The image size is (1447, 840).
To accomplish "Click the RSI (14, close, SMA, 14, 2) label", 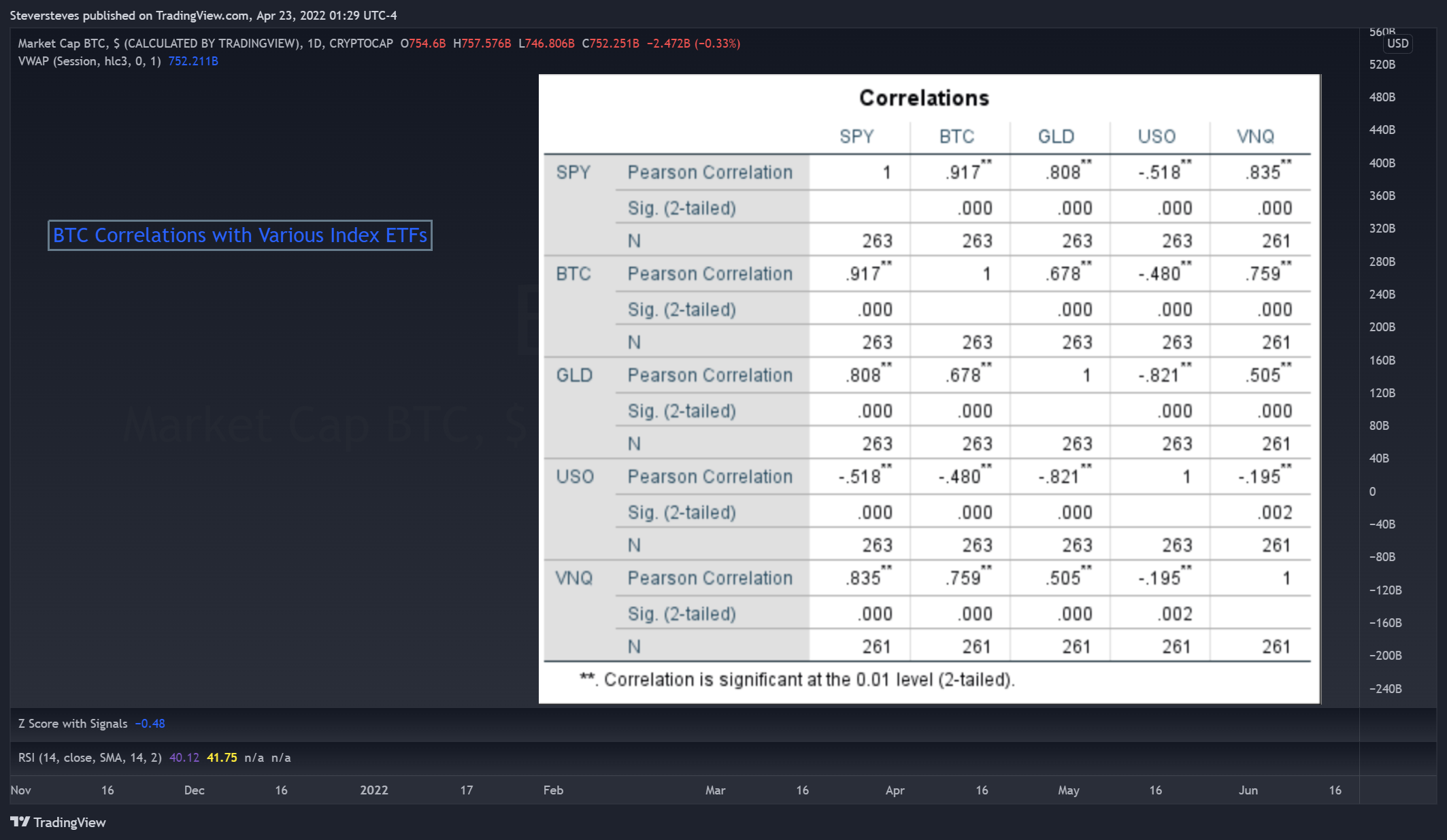I will (90, 758).
